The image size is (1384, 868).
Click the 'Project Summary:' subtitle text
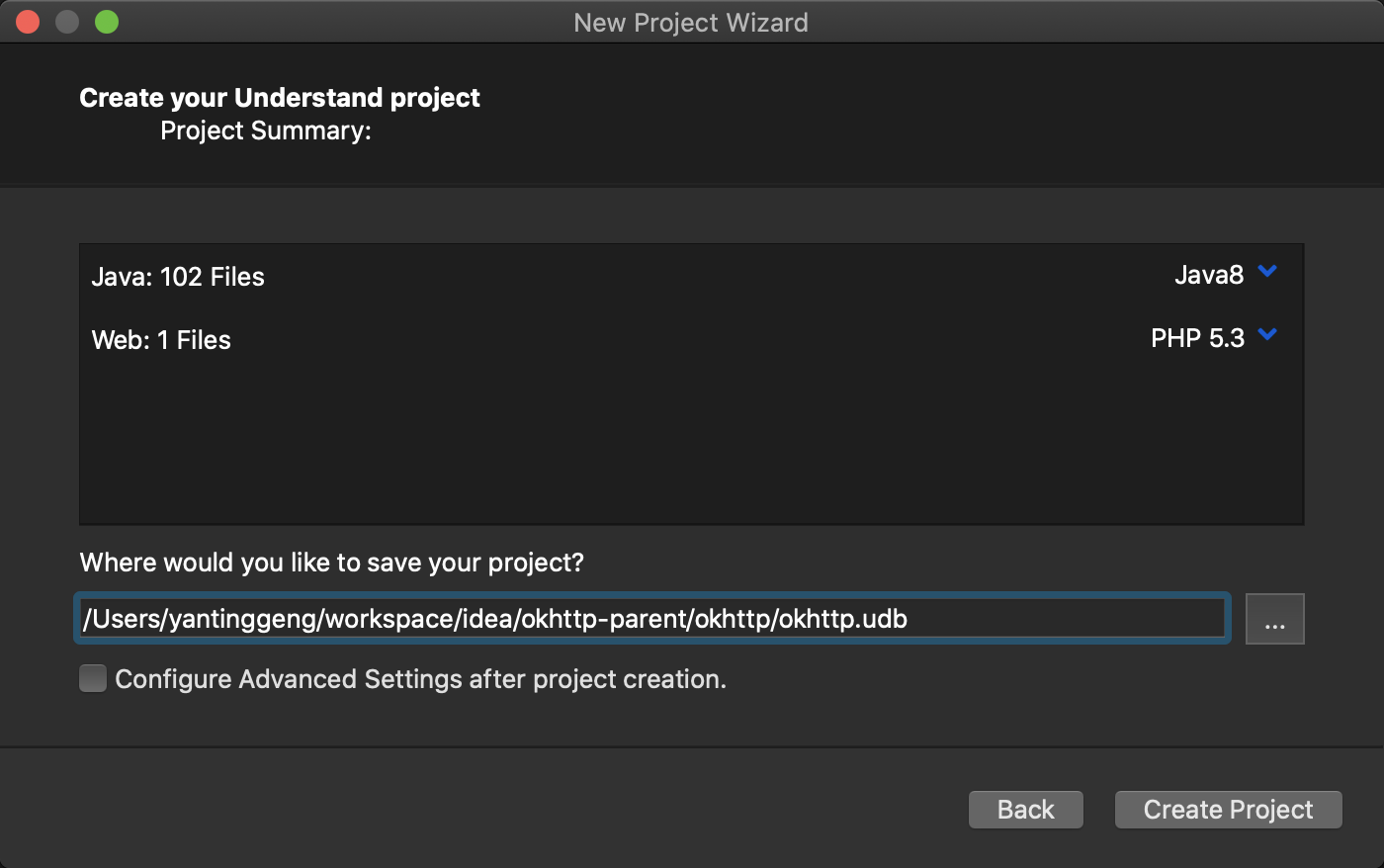[266, 130]
